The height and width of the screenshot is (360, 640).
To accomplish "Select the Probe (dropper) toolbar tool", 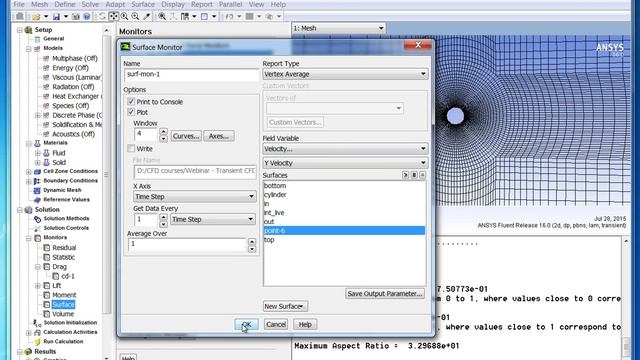I will coord(147,16).
